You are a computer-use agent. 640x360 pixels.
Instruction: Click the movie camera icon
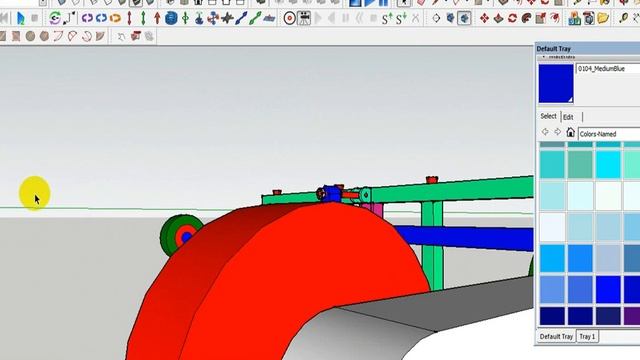[x=304, y=18]
